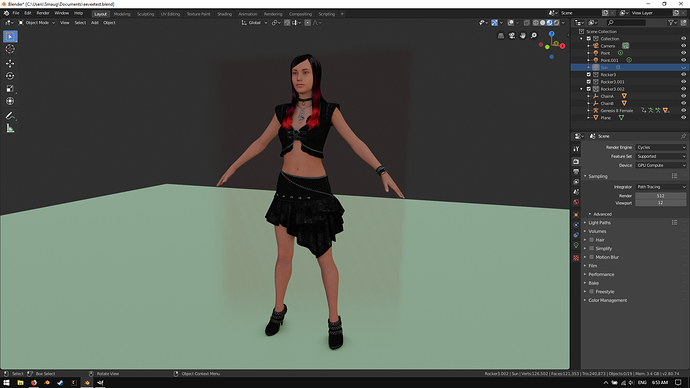Open the Render Engine dropdown

661,147
